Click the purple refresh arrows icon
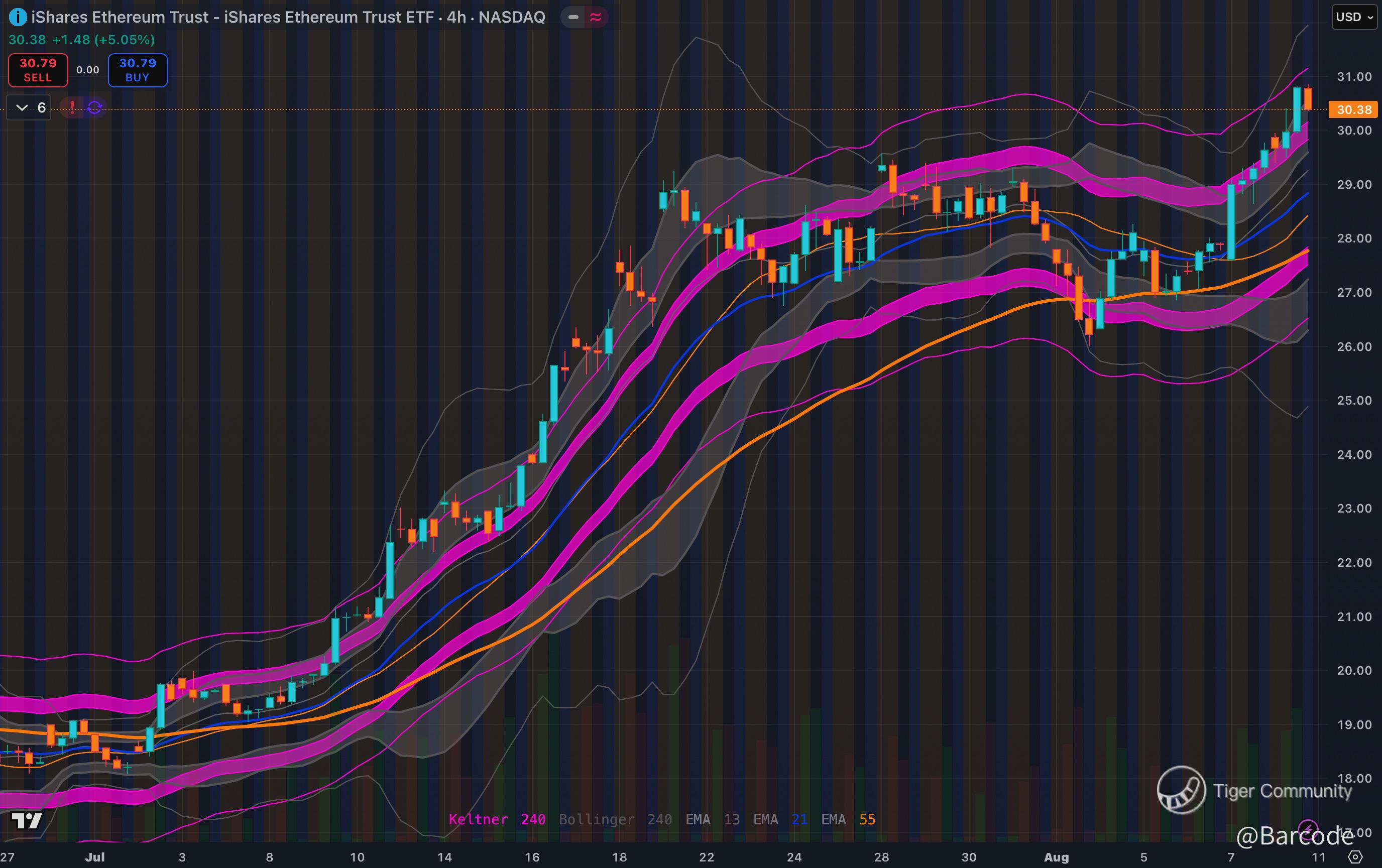Viewport: 1382px width, 868px height. pos(95,107)
